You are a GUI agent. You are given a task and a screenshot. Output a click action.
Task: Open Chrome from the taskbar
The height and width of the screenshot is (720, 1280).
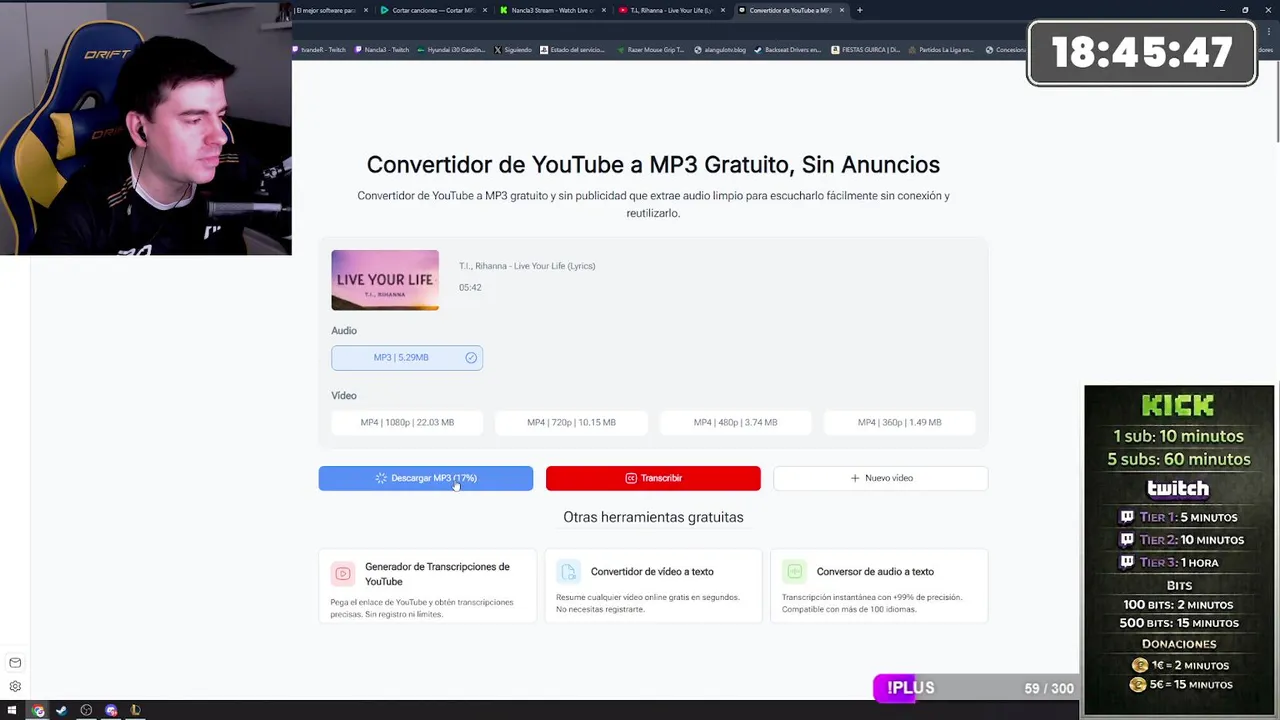point(38,711)
